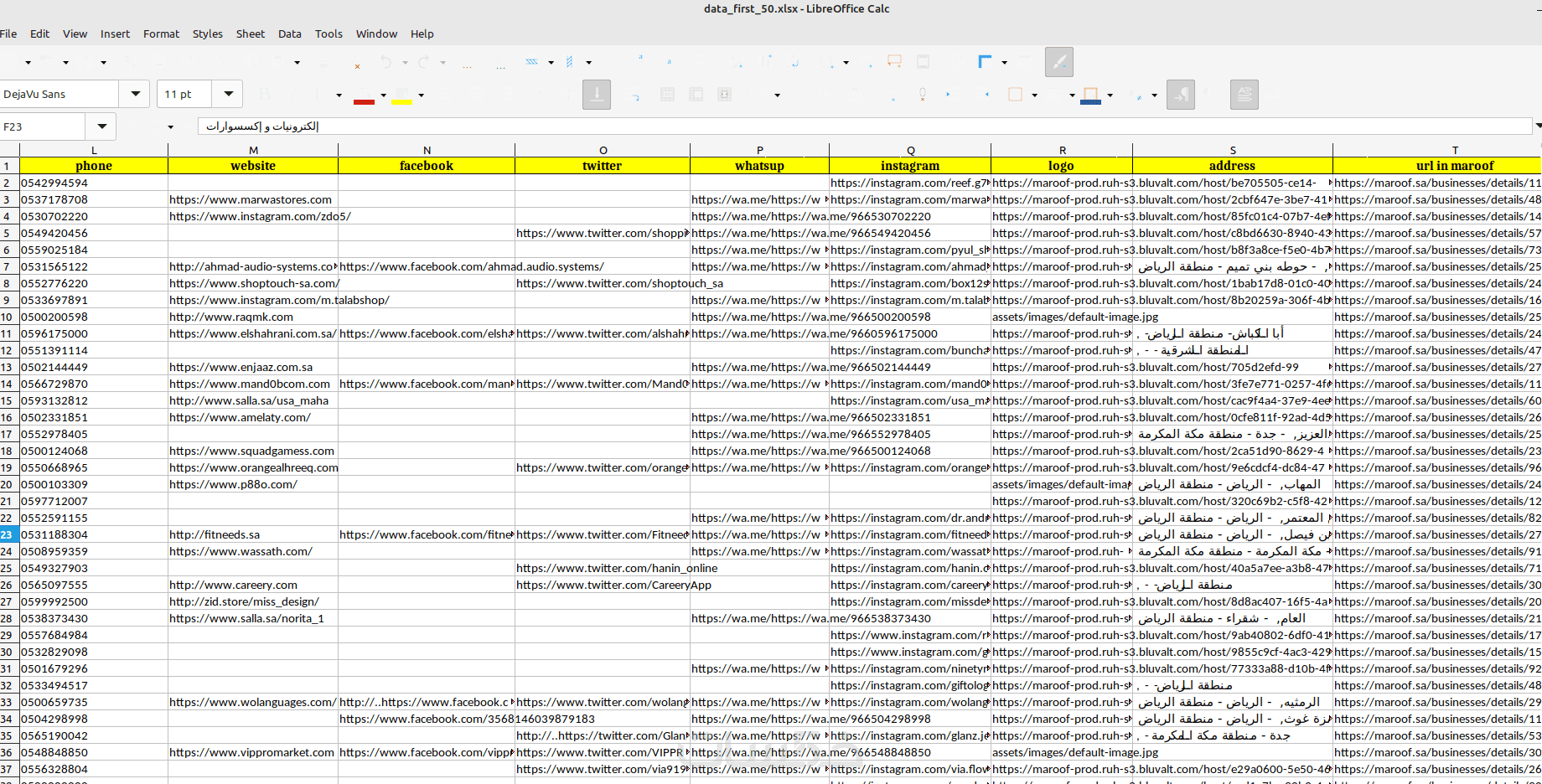This screenshot has width=1542, height=784.
Task: Open the Sheet menu
Action: tap(250, 34)
